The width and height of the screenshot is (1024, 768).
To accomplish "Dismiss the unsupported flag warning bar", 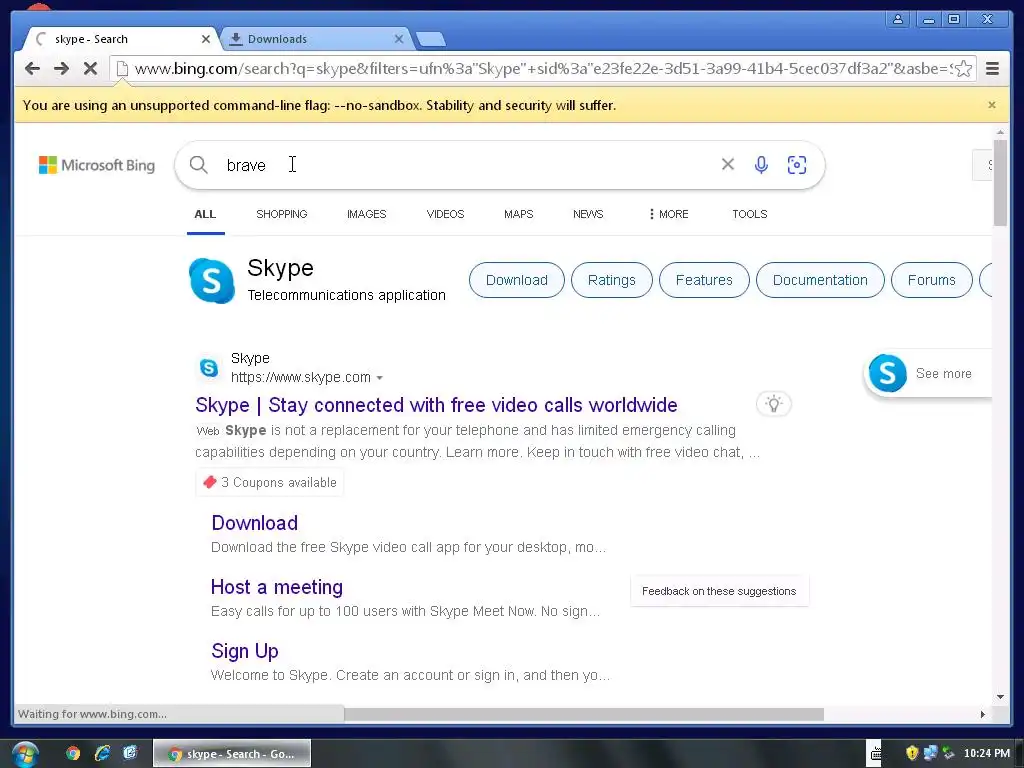I will coord(992,105).
